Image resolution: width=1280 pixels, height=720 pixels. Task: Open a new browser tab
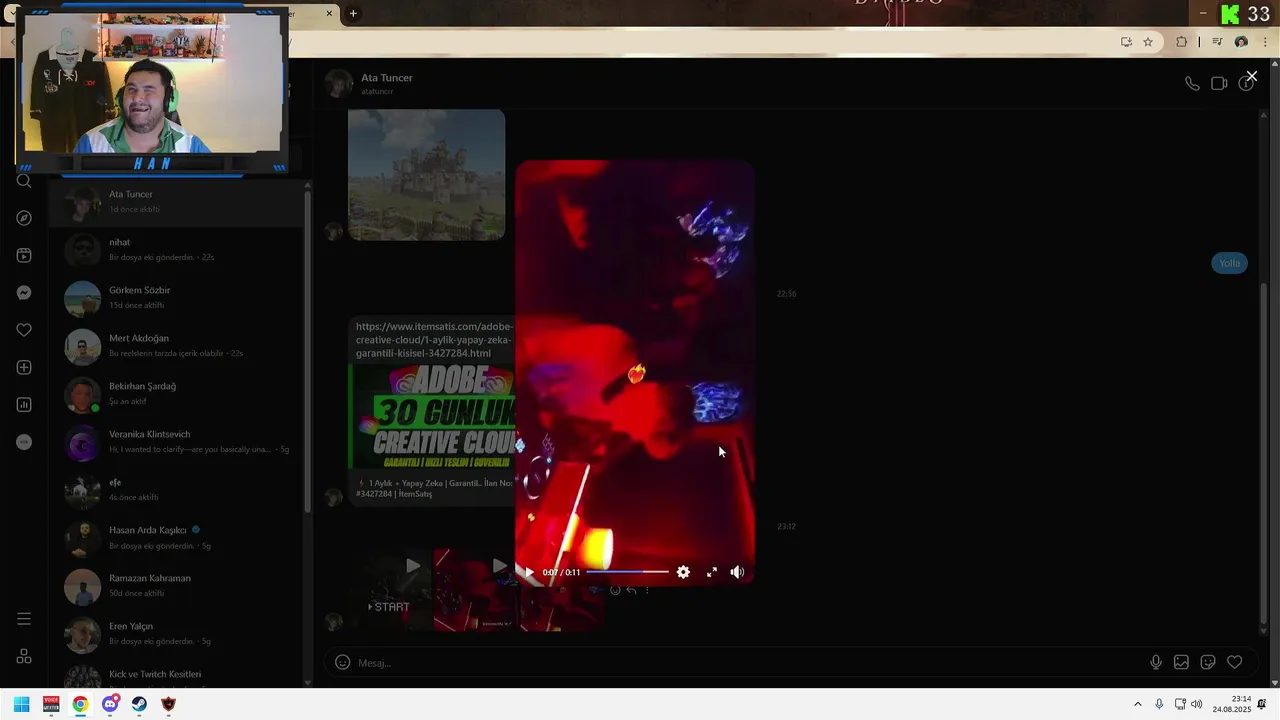[x=353, y=13]
